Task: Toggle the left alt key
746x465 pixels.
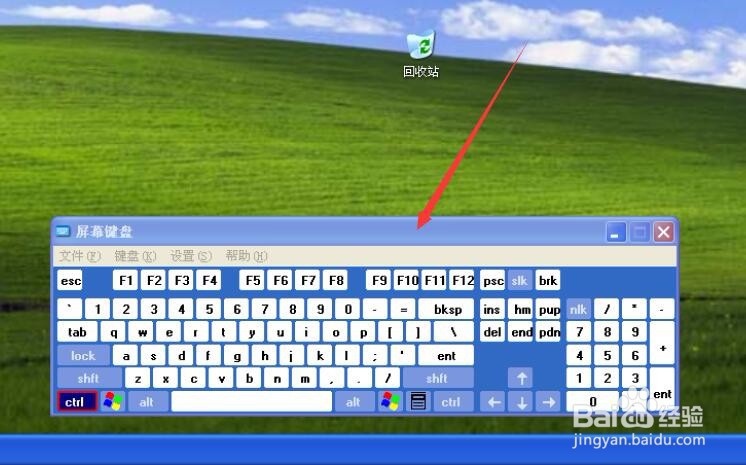Action: tap(147, 402)
